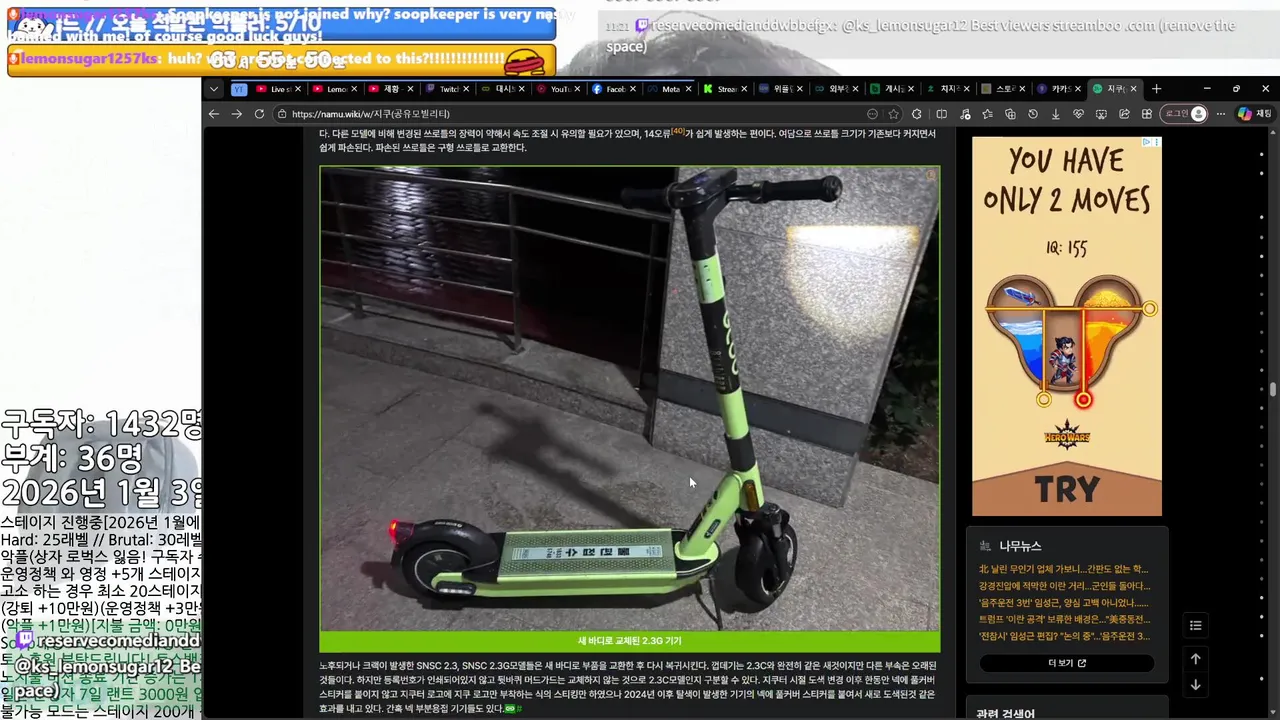Reload the namu.wiki page
The height and width of the screenshot is (720, 1280).
[259, 114]
